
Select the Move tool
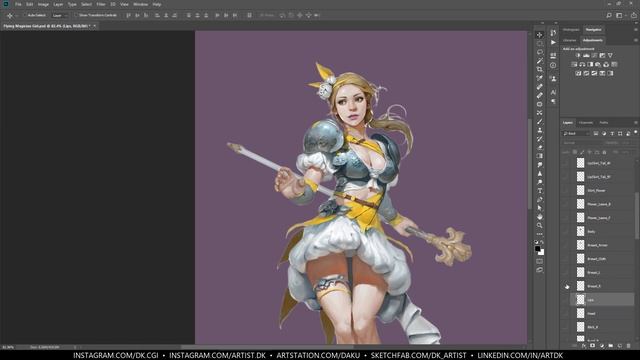540,35
